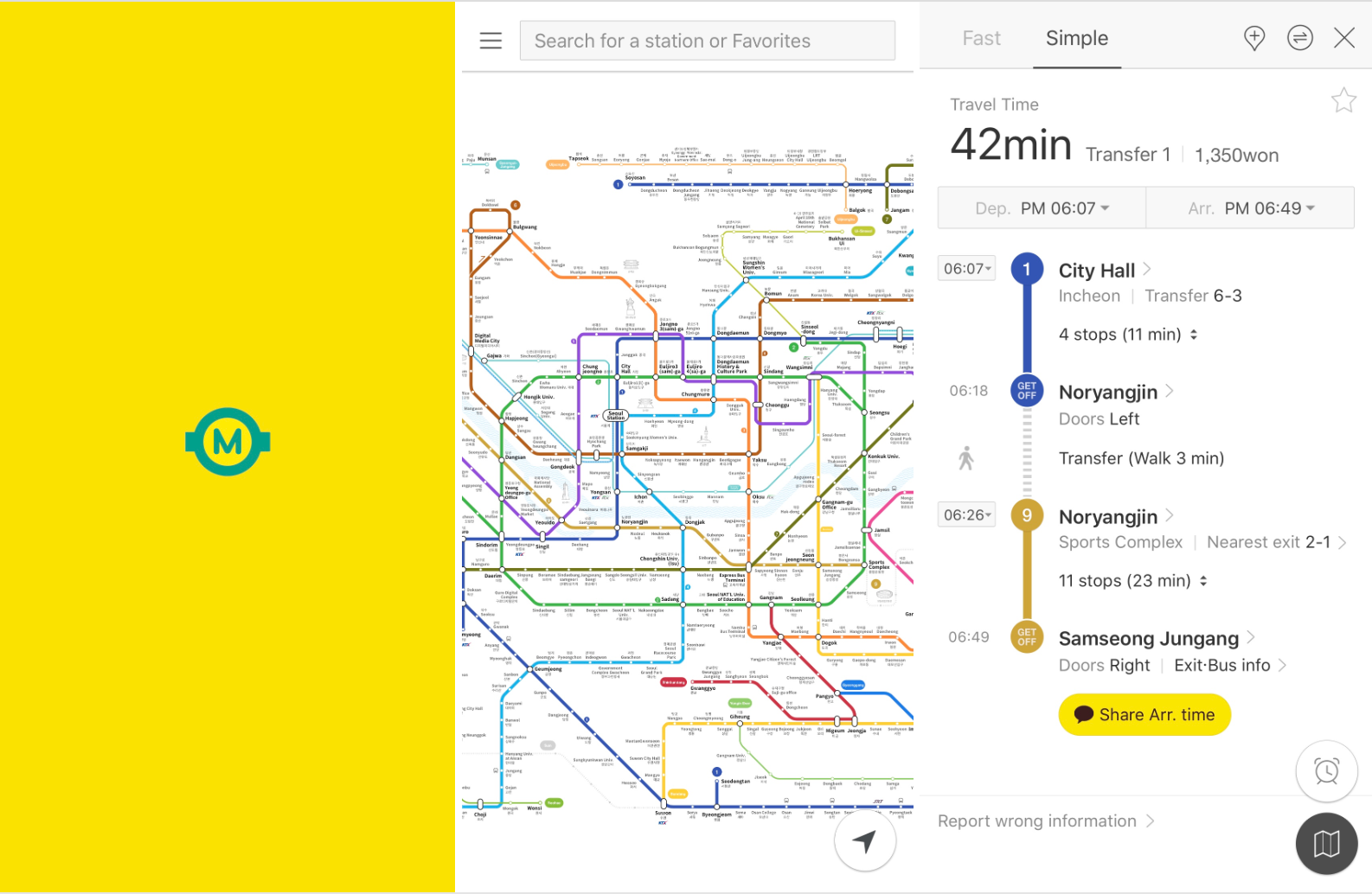Swap departure and arrival stations
Image resolution: width=1372 pixels, height=894 pixels.
click(1299, 38)
